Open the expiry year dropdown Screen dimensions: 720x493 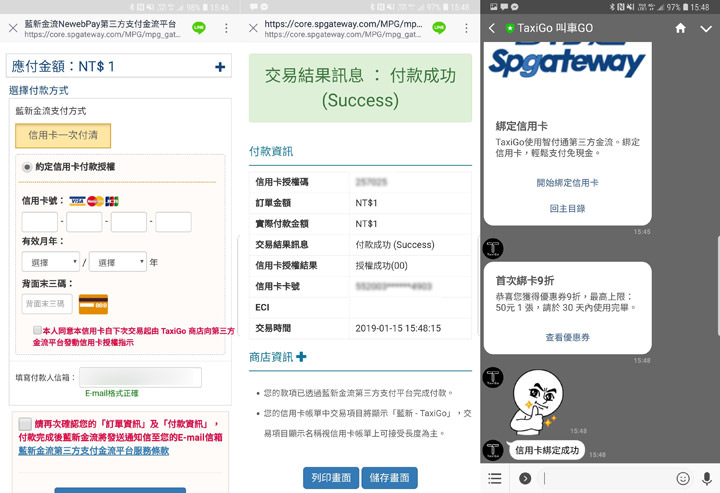point(118,262)
